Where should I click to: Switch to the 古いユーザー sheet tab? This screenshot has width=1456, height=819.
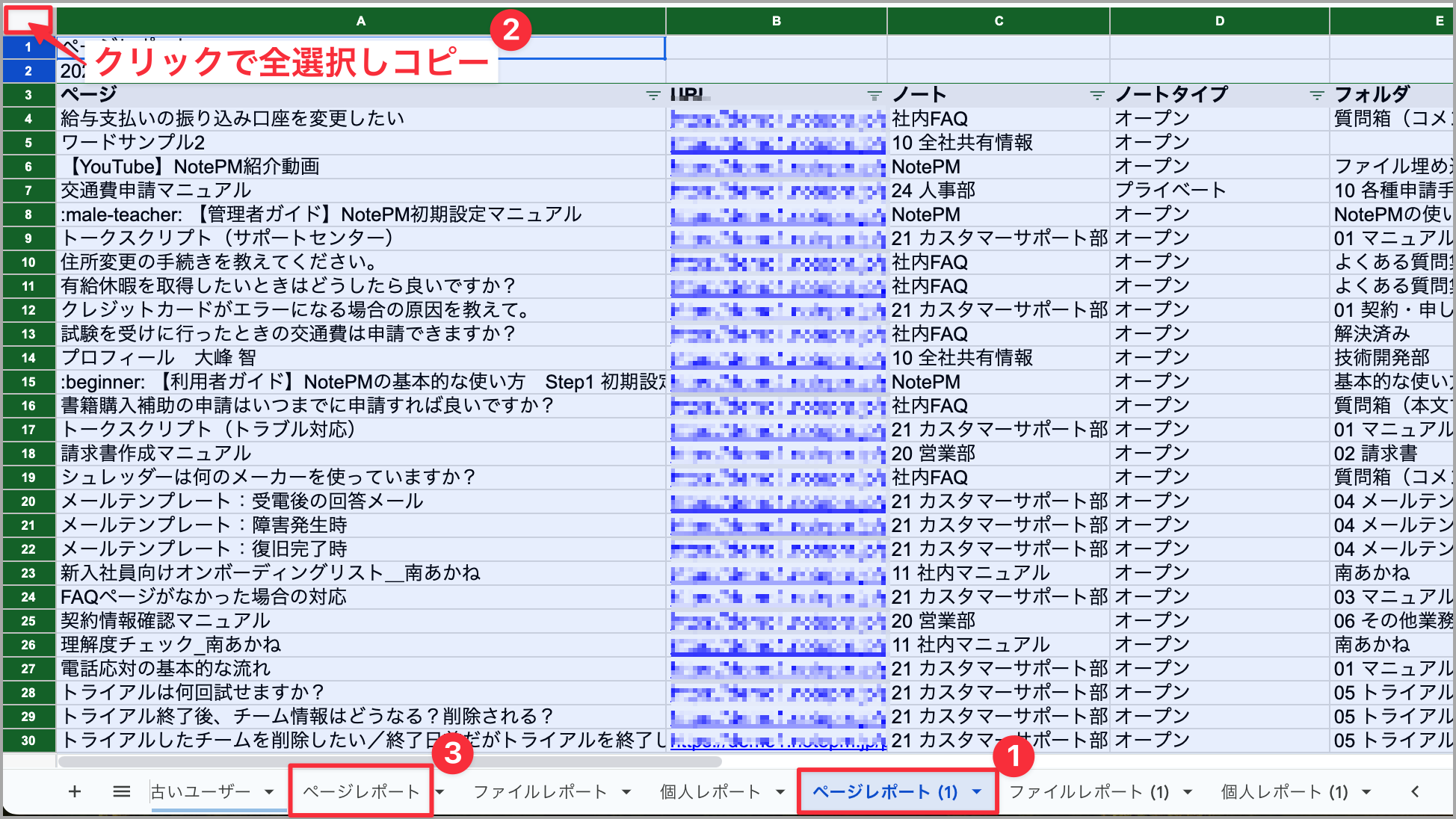201,792
